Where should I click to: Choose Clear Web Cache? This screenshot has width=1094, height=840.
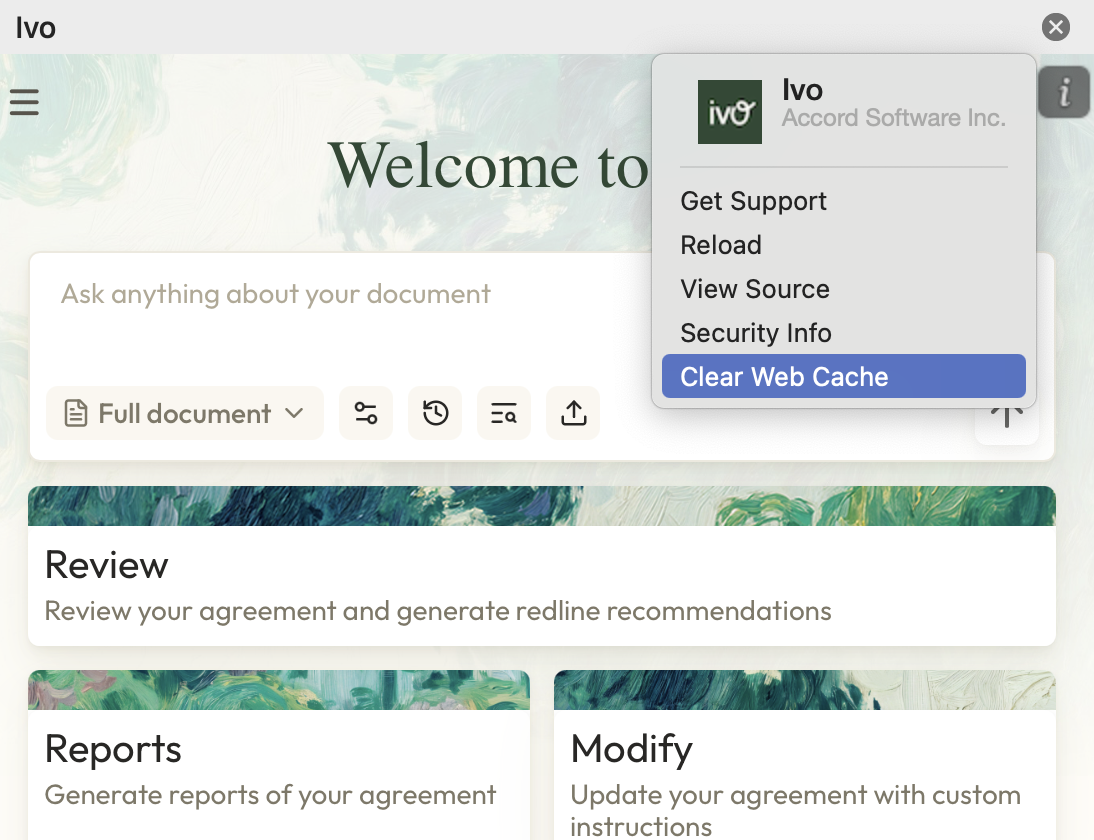coord(844,376)
